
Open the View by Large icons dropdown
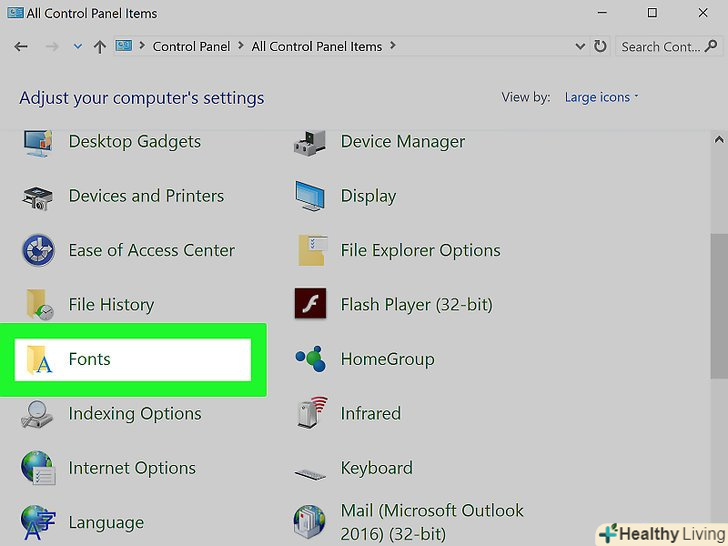pos(601,97)
